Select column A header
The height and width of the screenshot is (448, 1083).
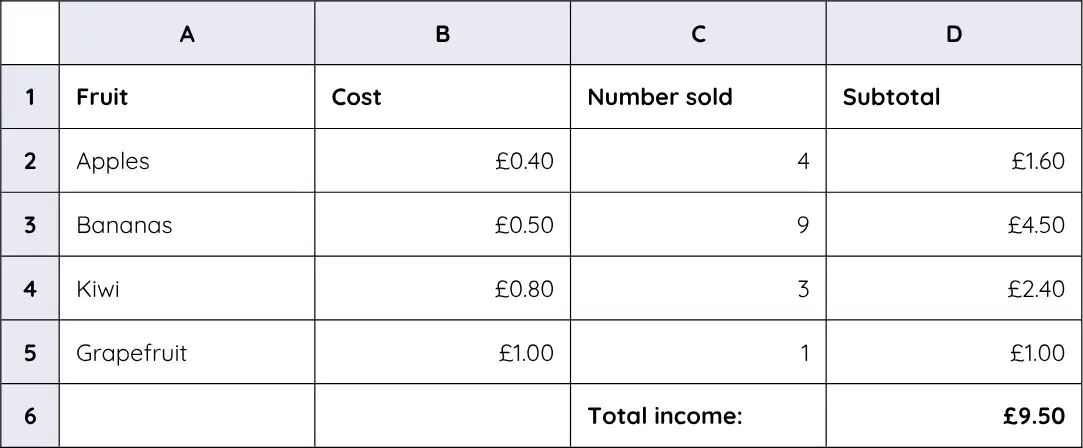coord(187,33)
